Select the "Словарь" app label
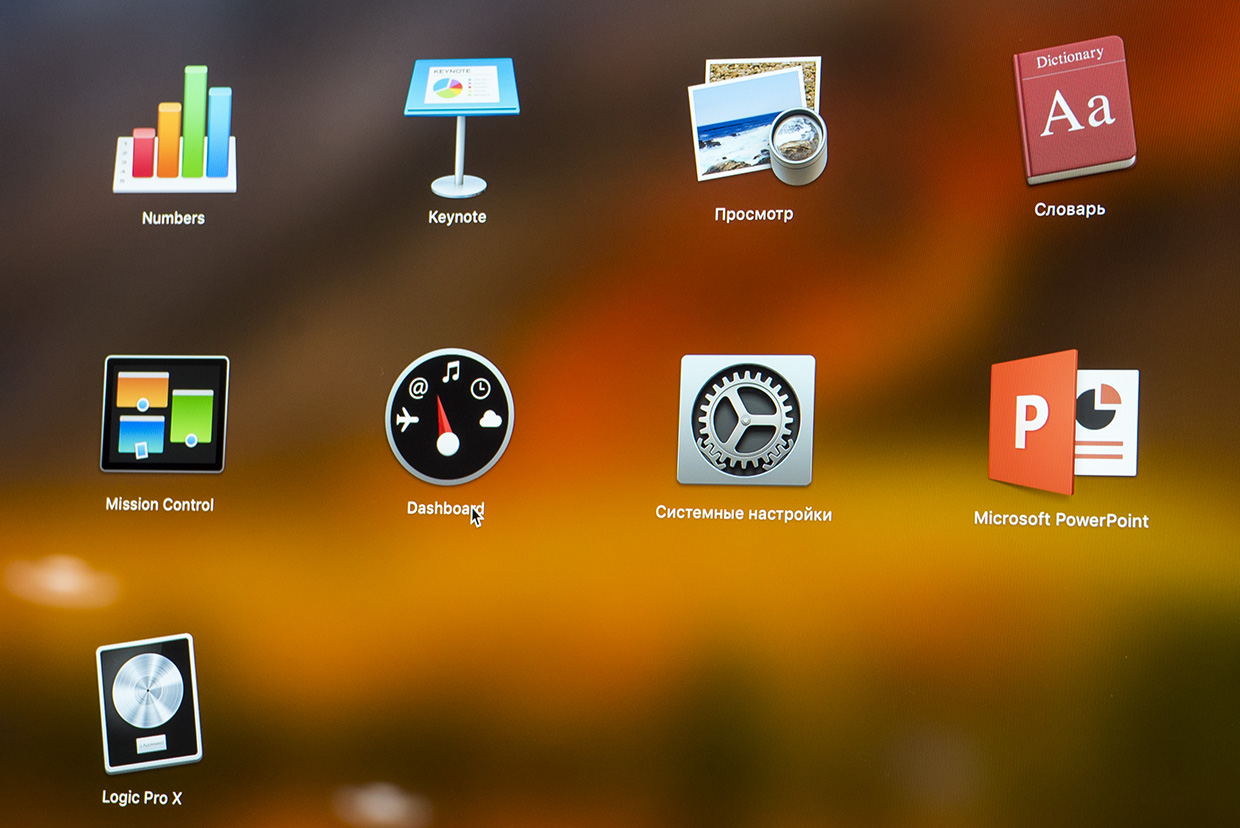Viewport: 1240px width, 828px height. [x=1069, y=209]
